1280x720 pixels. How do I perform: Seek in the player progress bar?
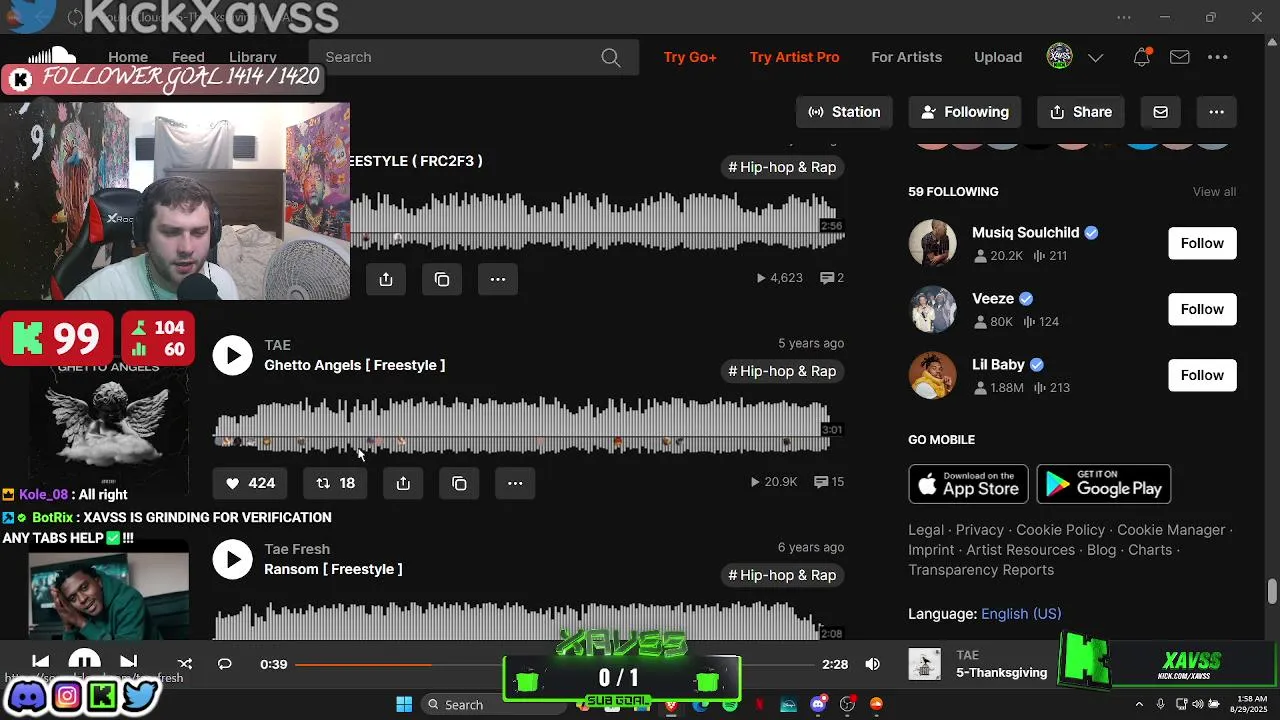(555, 664)
